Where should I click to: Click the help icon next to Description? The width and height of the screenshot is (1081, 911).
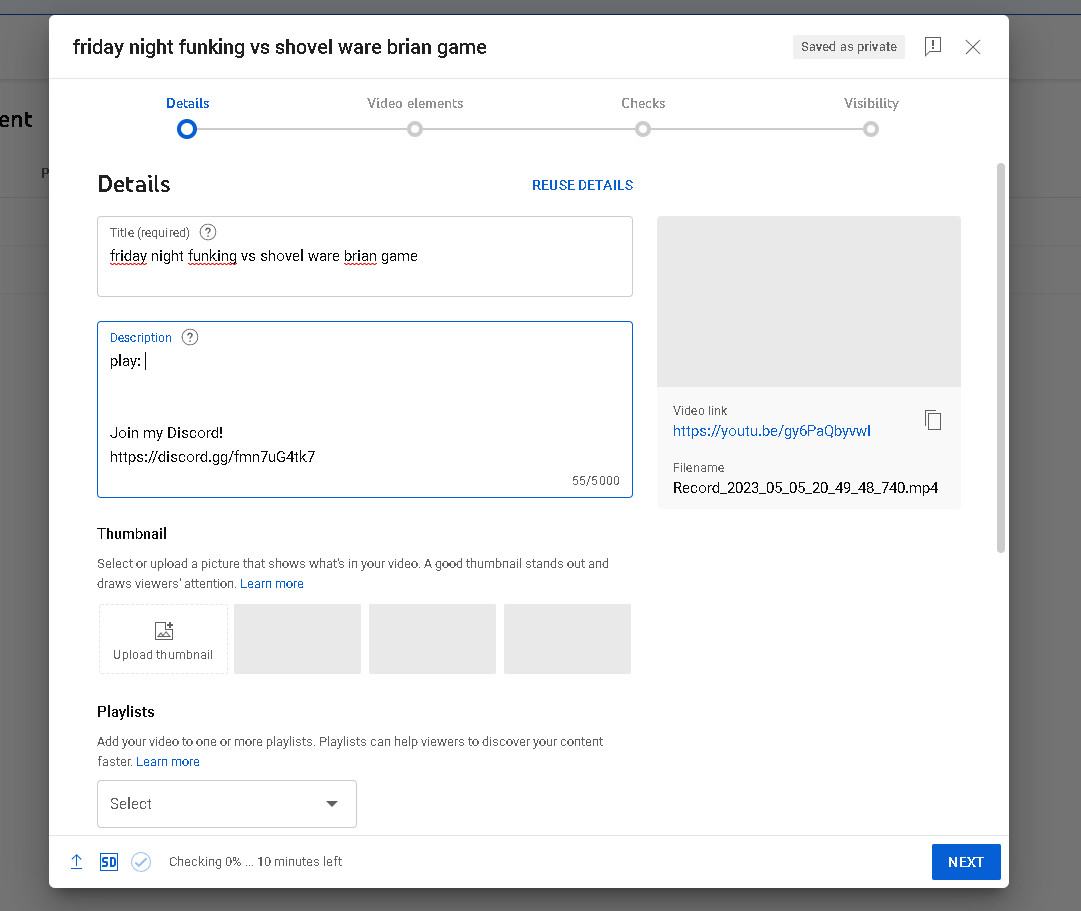click(190, 337)
